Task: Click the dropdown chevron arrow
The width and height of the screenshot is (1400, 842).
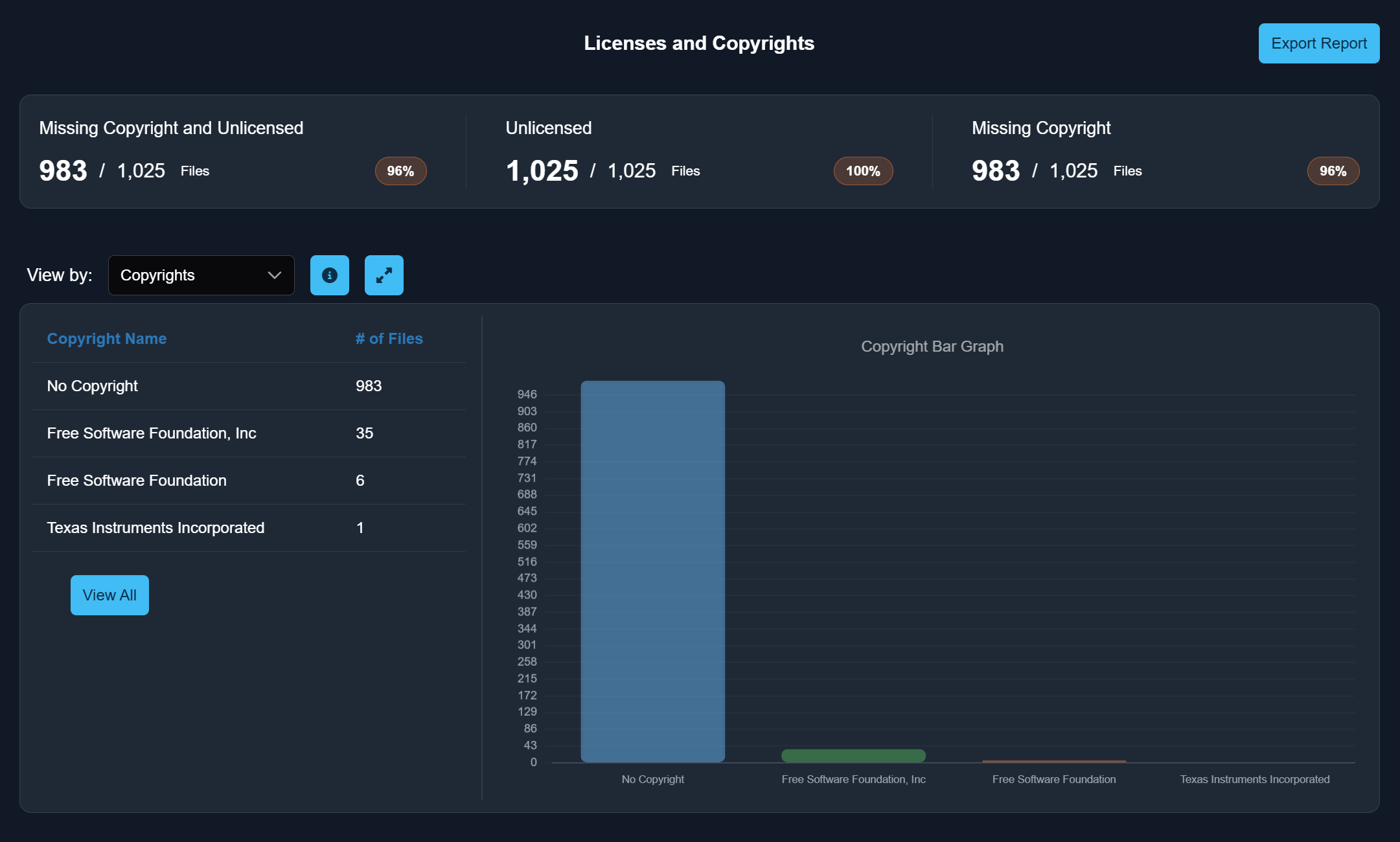Action: [275, 275]
